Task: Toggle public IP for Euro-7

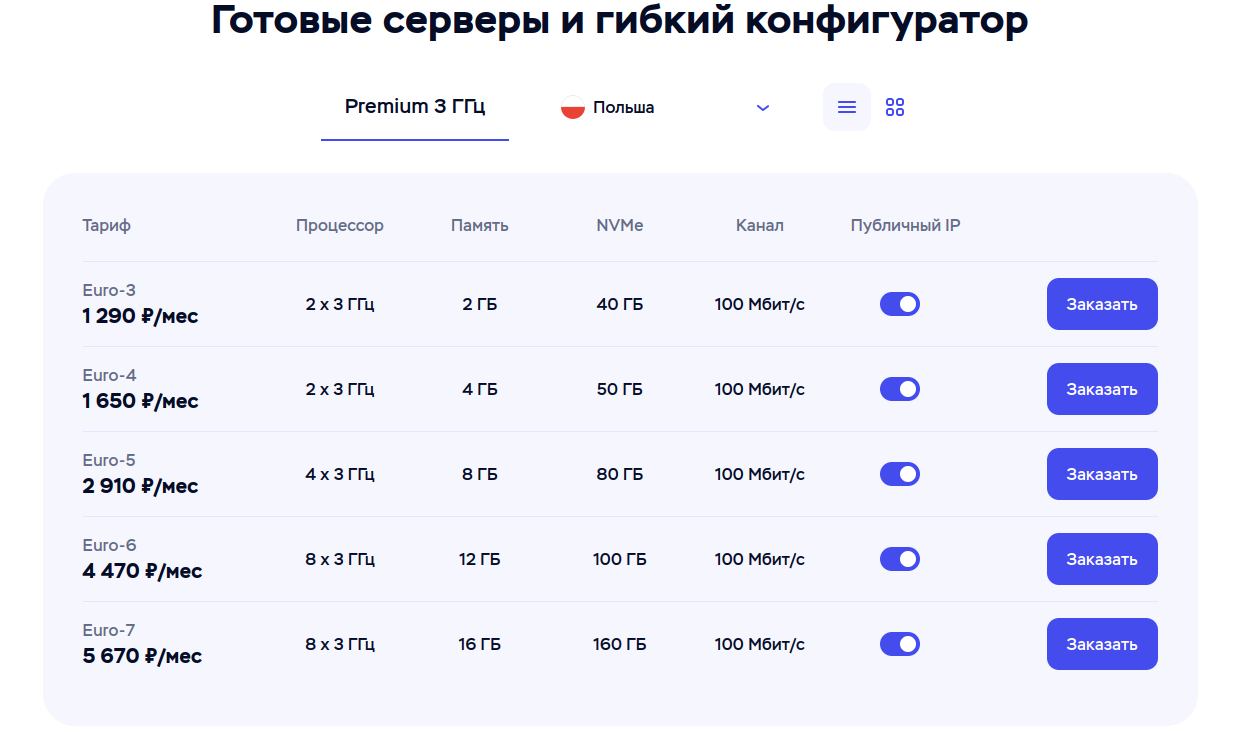Action: pyautogui.click(x=900, y=644)
